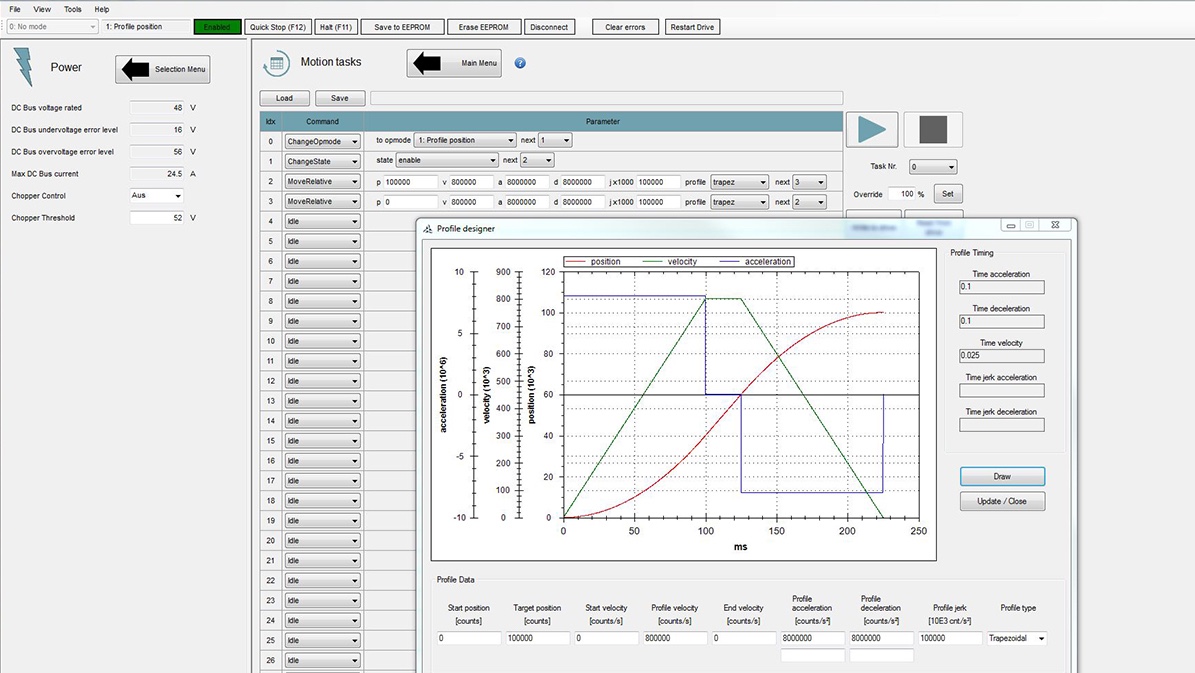Minimize the Profile designer window
This screenshot has height=673, width=1195.
(1011, 226)
